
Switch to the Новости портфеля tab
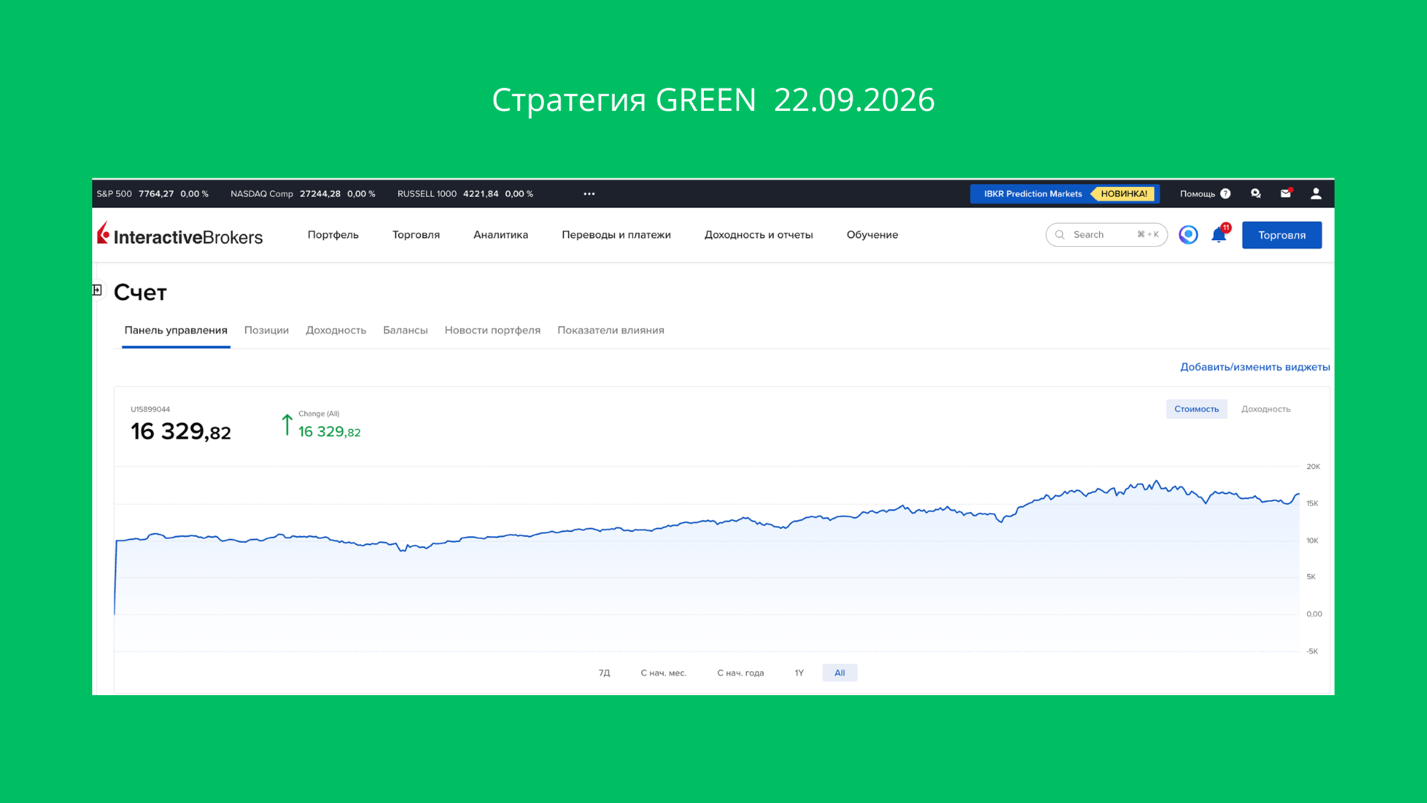[x=492, y=330]
